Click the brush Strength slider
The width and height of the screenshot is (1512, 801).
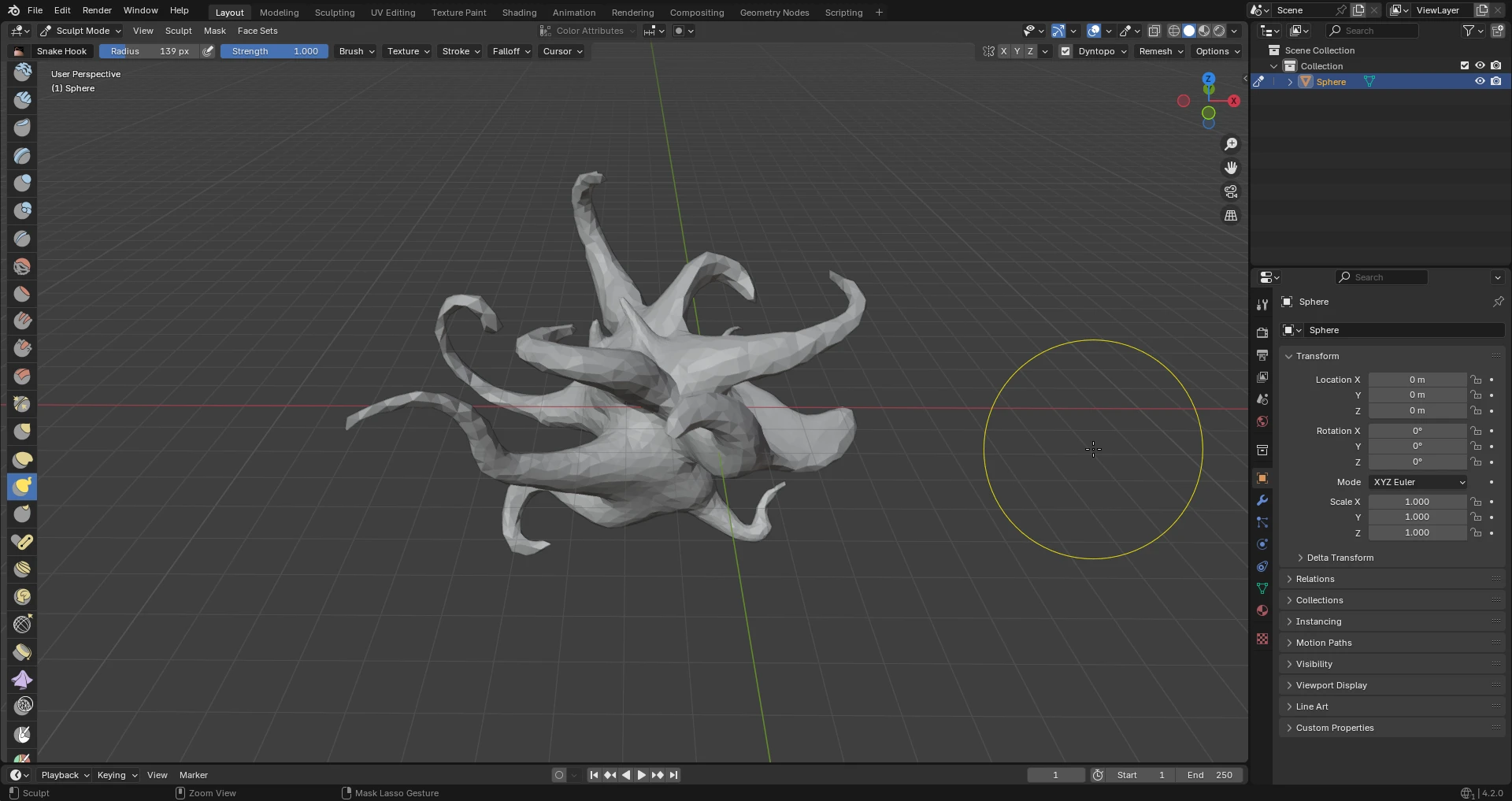tap(274, 51)
